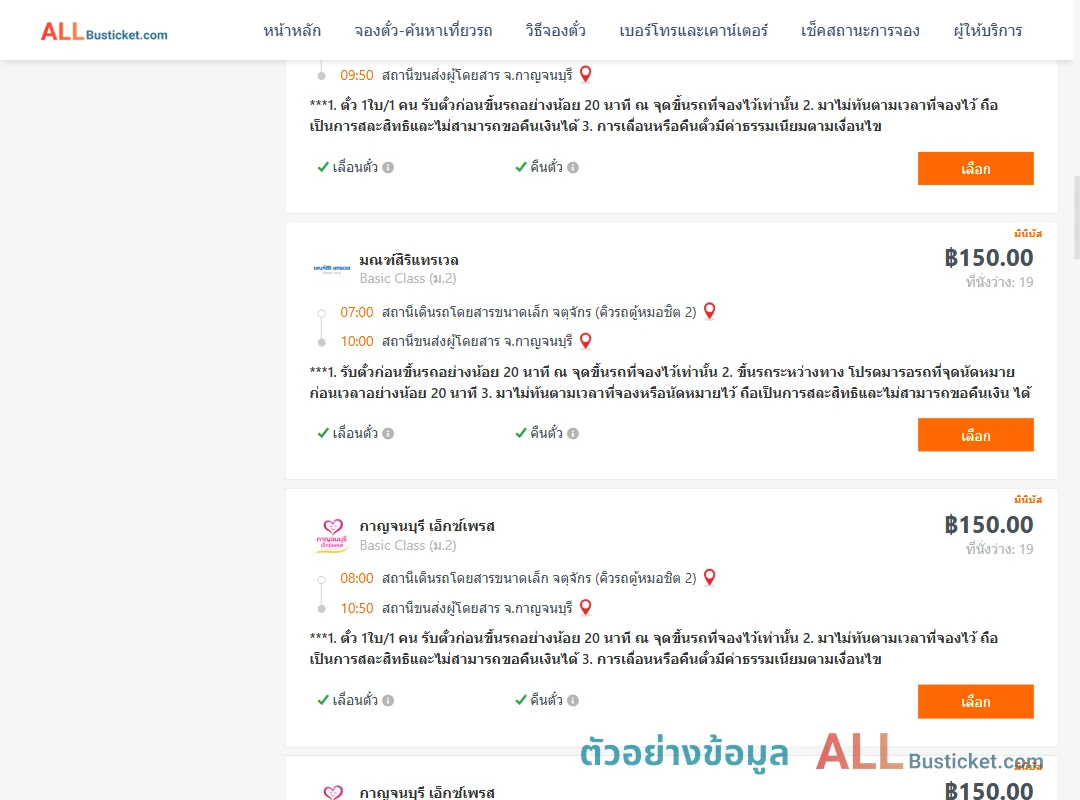Click the page vertical scrollbar thumb
This screenshot has width=1080, height=800.
[x=1076, y=217]
